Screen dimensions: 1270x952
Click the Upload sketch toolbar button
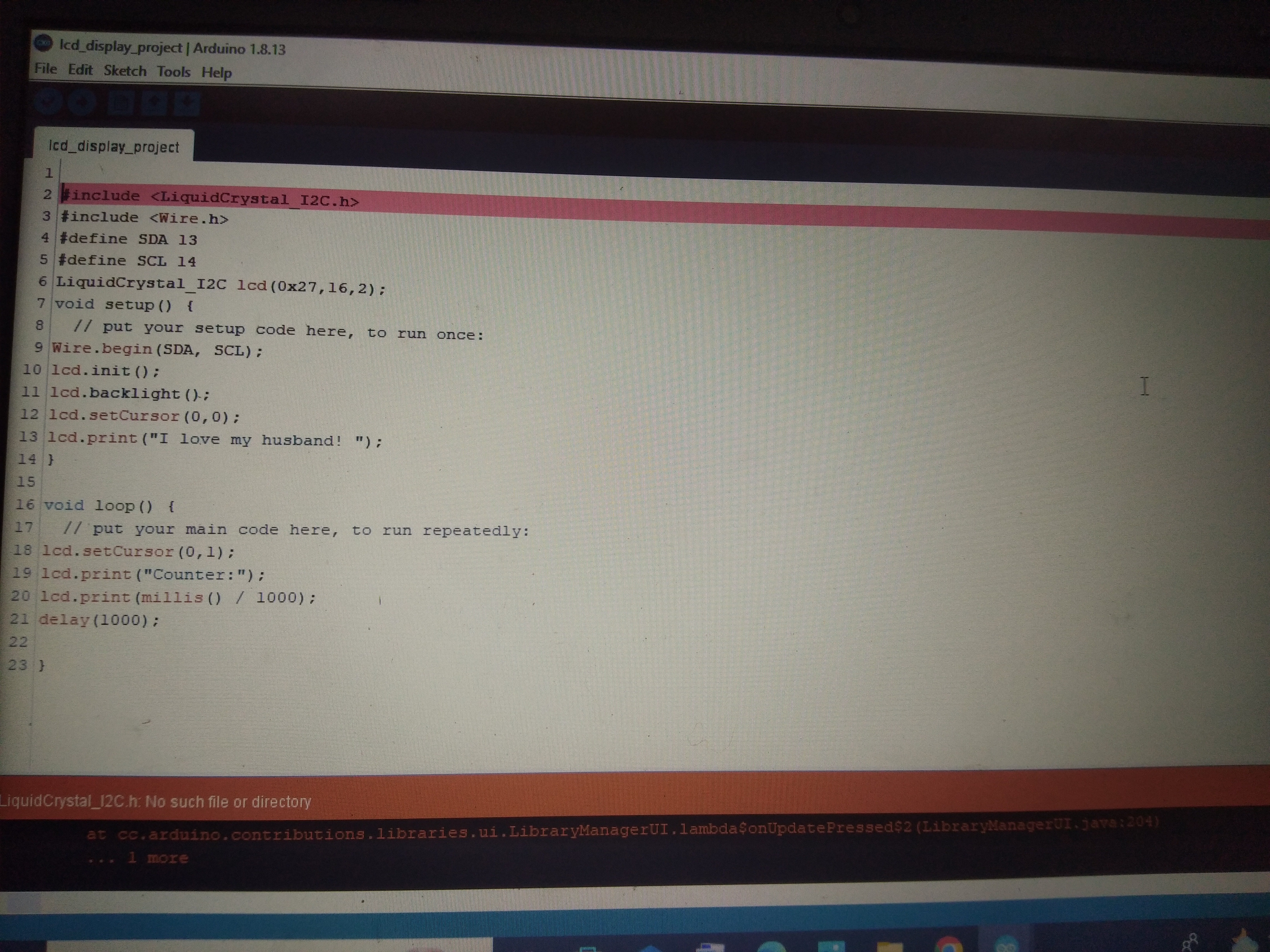point(83,103)
